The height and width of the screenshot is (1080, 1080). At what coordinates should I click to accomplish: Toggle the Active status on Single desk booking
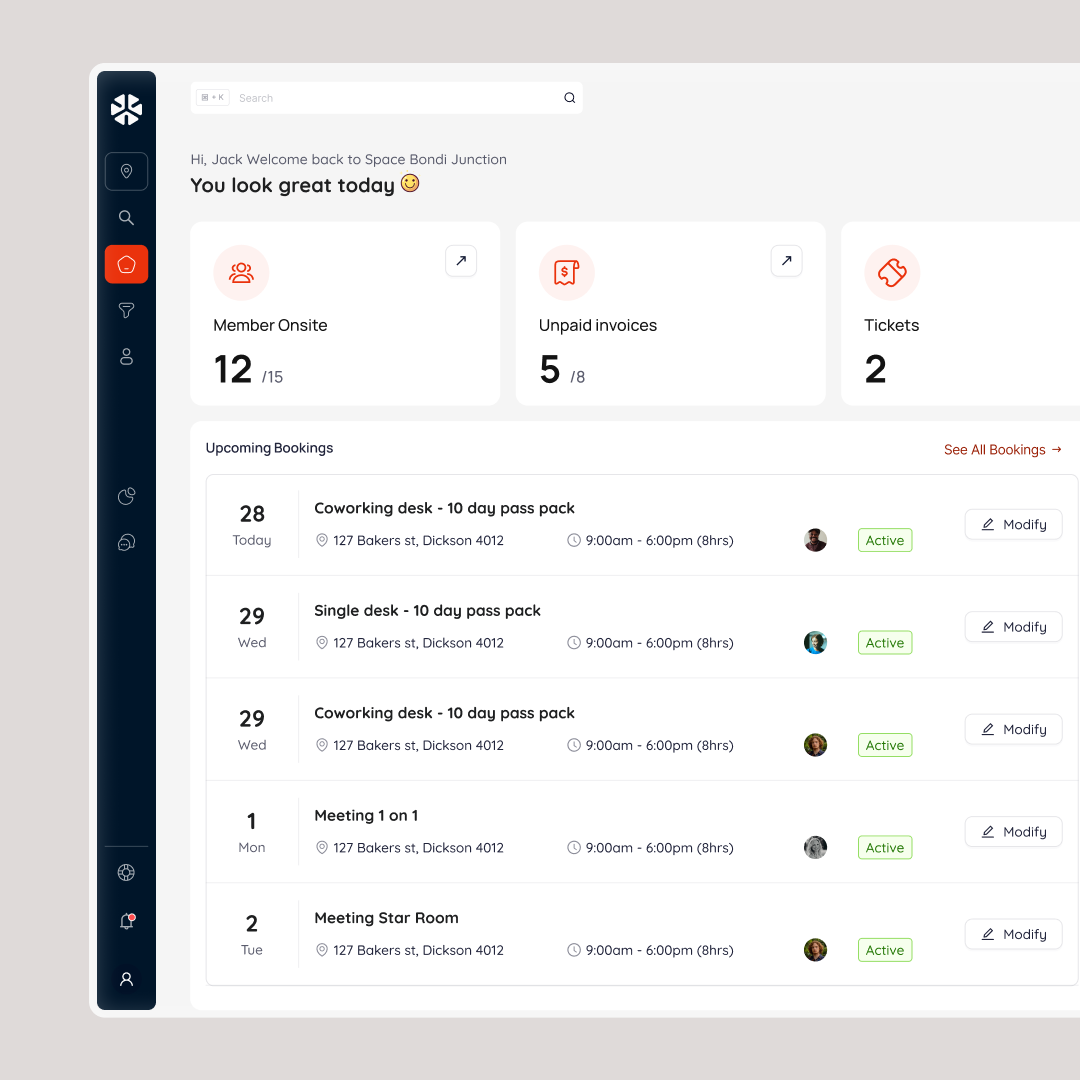[x=884, y=642]
